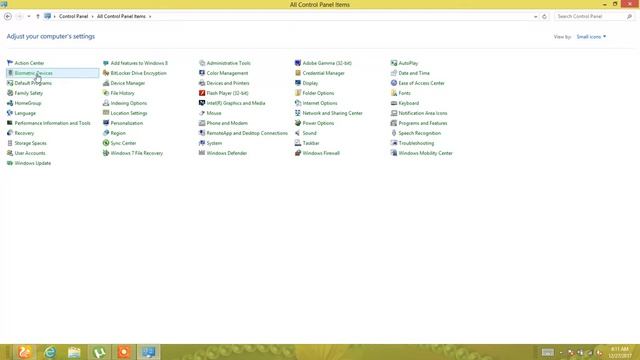Screen dimensions: 640x360
Task: Click the Internet Options icon
Action: 298,103
